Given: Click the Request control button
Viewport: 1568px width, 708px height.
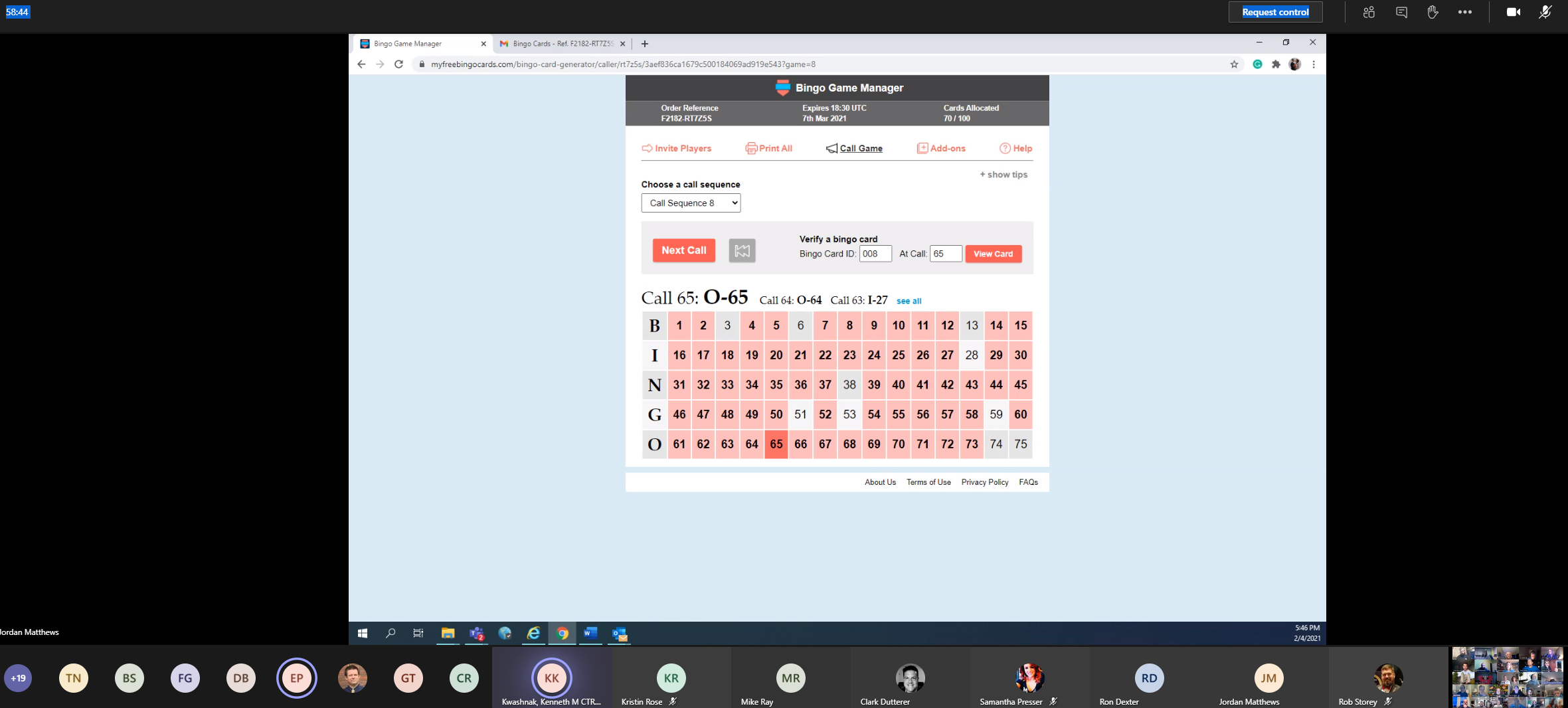Looking at the screenshot, I should [x=1275, y=12].
